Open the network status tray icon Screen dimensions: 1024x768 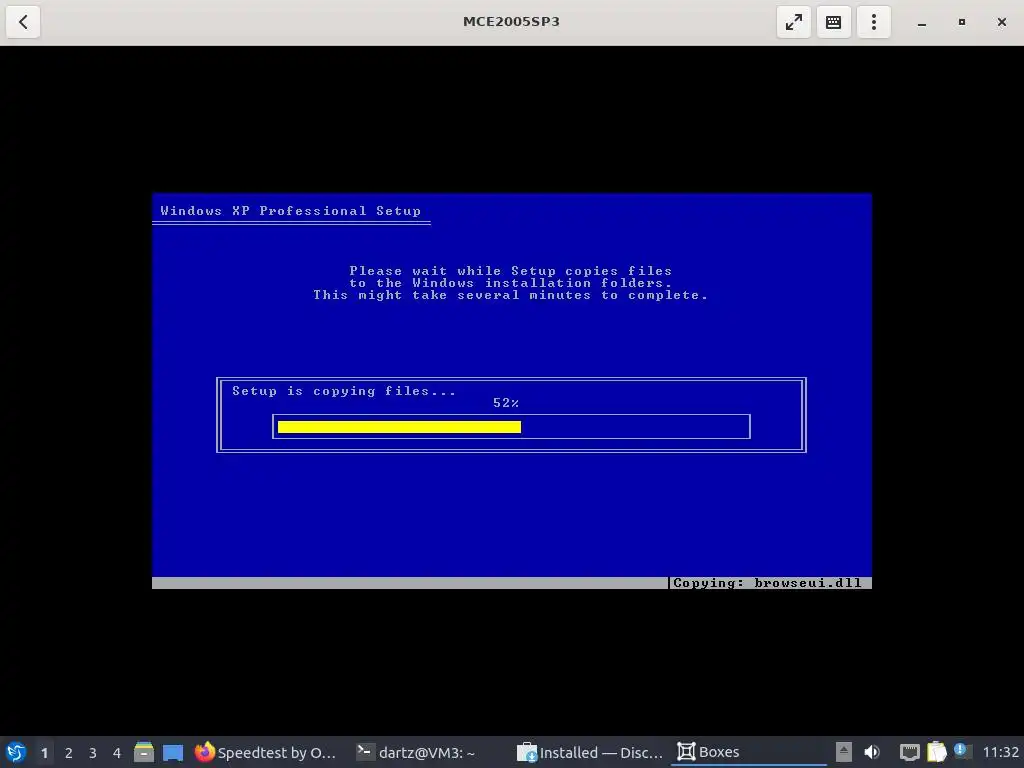tap(910, 752)
